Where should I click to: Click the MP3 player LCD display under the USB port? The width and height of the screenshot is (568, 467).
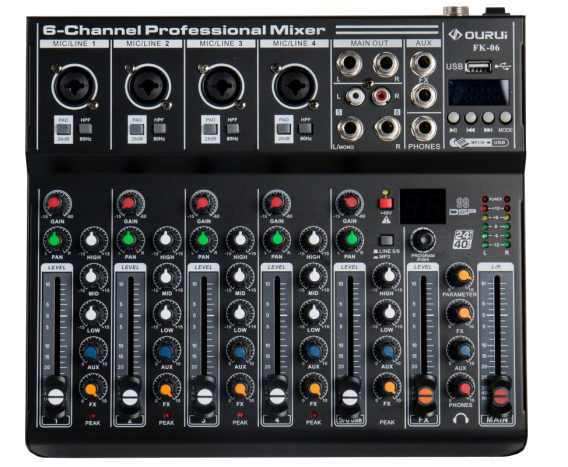(479, 93)
